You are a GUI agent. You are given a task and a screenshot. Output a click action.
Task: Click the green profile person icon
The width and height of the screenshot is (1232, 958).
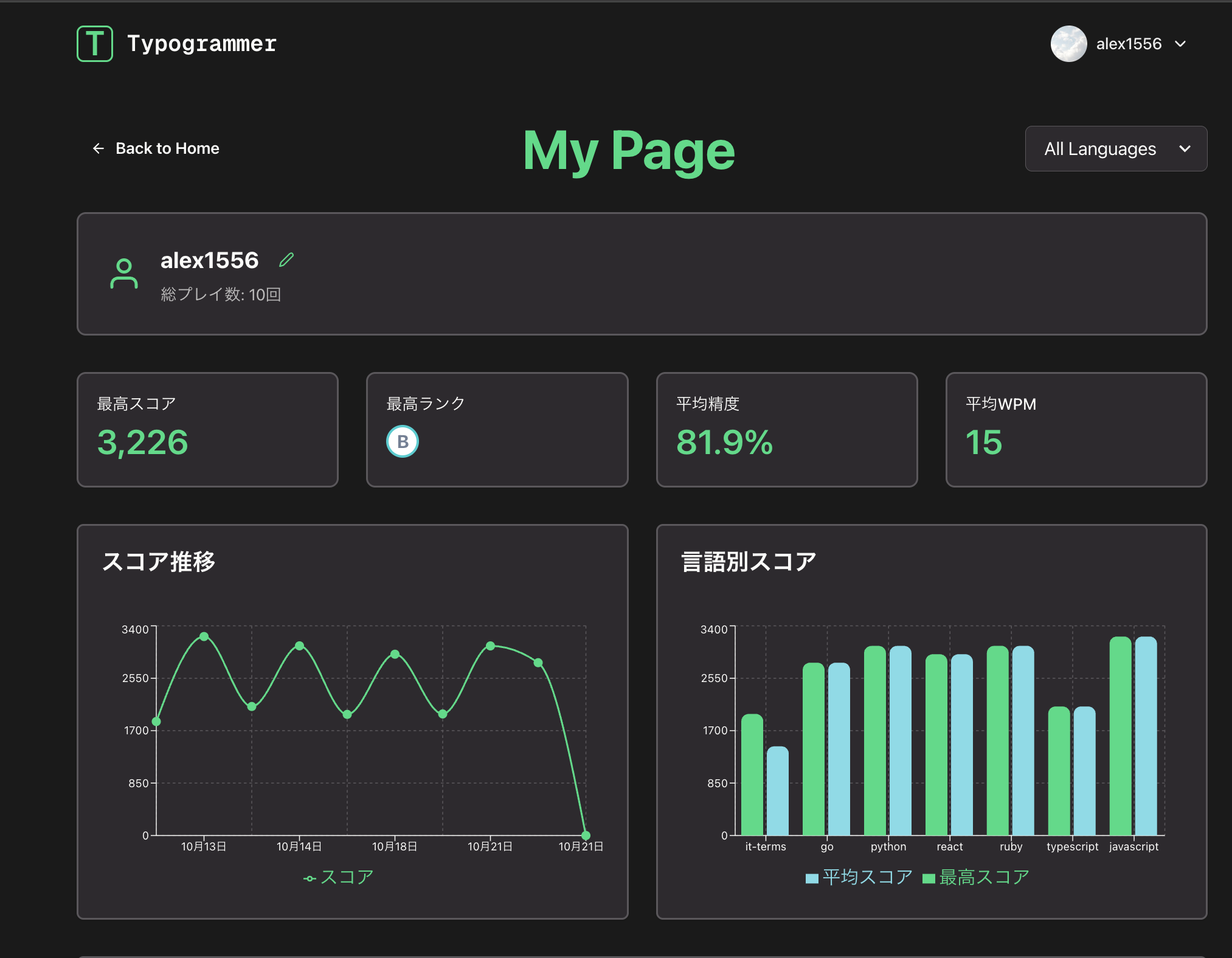coord(124,274)
